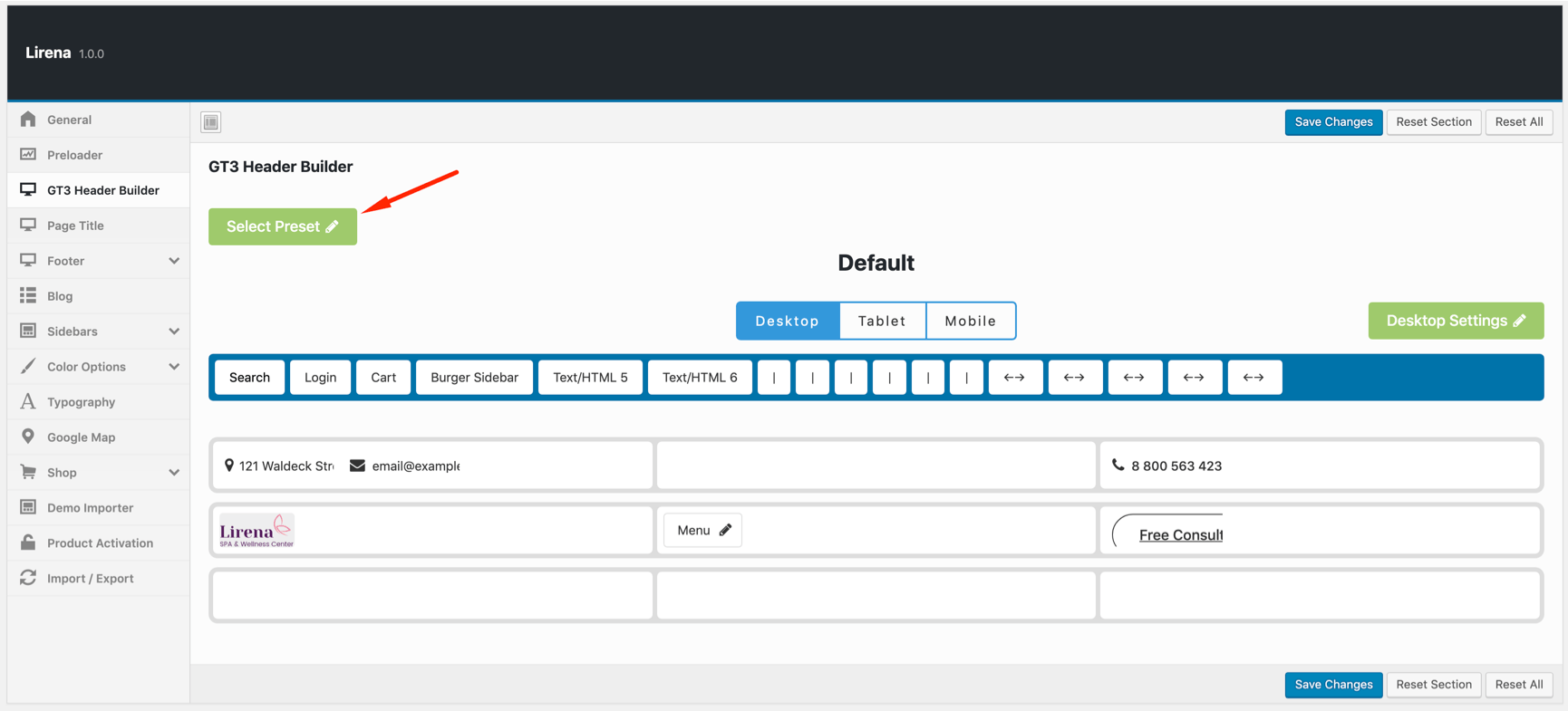Select the Text/HTML 6 element
1568x711 pixels.
[x=700, y=378]
